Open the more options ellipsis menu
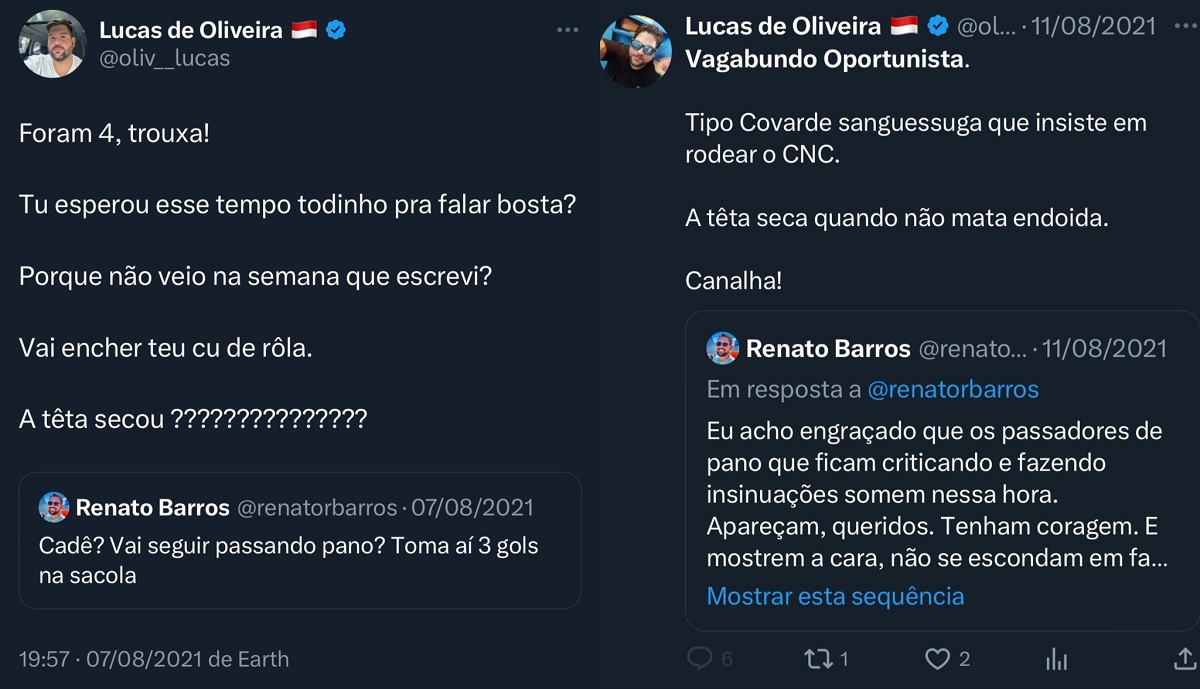Viewport: 1200px width, 689px height. pos(568,30)
